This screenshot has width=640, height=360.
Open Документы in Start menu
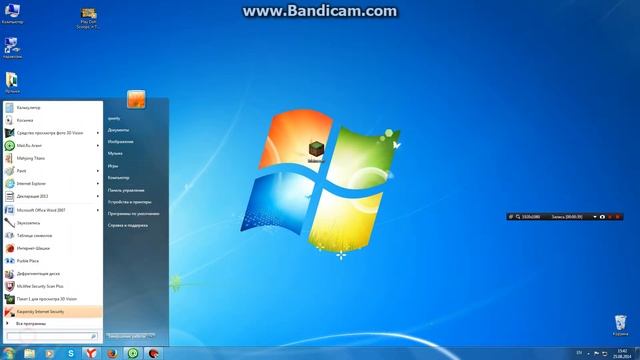(118, 130)
